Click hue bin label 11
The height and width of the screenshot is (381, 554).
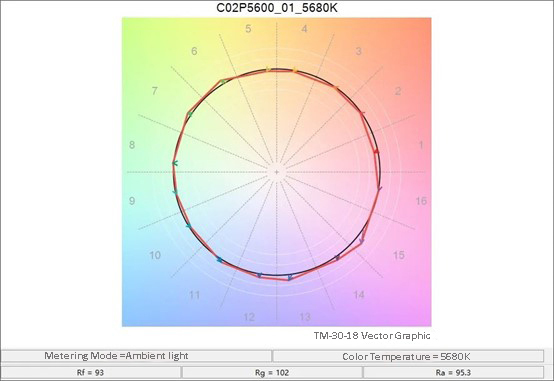tap(194, 295)
